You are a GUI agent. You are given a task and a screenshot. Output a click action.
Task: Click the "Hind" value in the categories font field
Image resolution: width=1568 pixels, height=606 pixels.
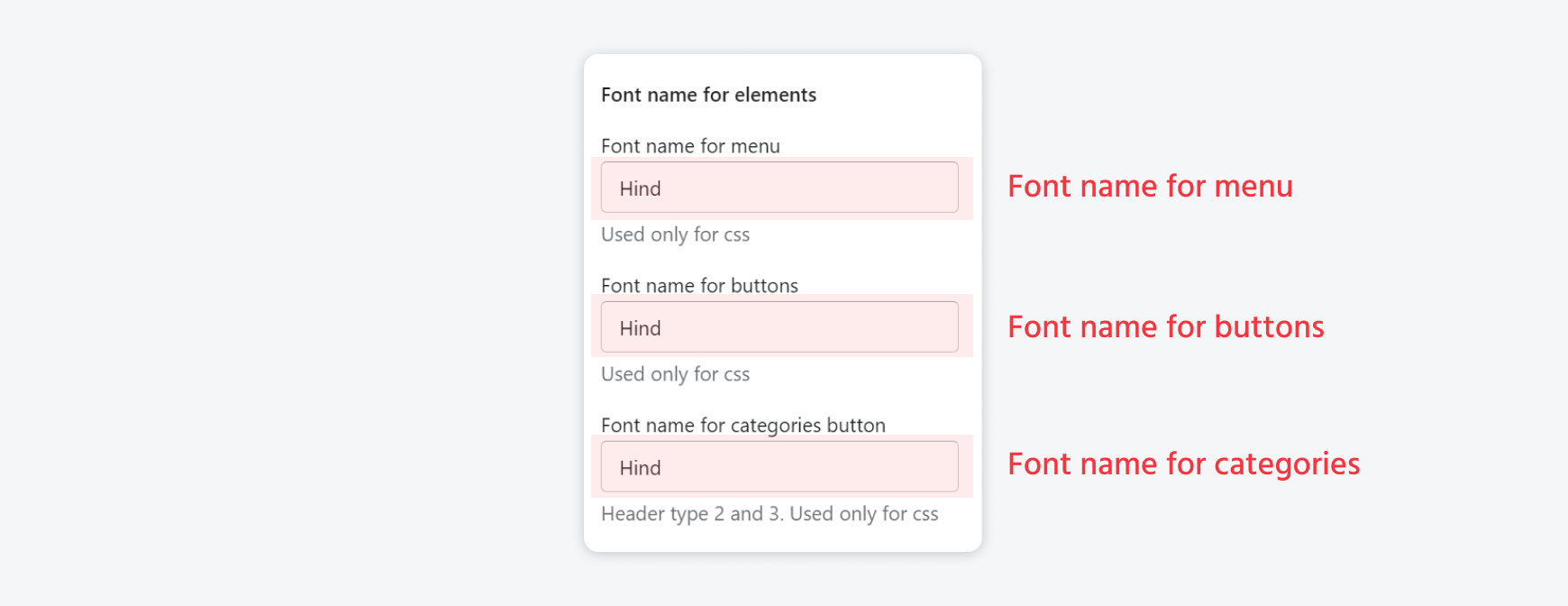640,468
